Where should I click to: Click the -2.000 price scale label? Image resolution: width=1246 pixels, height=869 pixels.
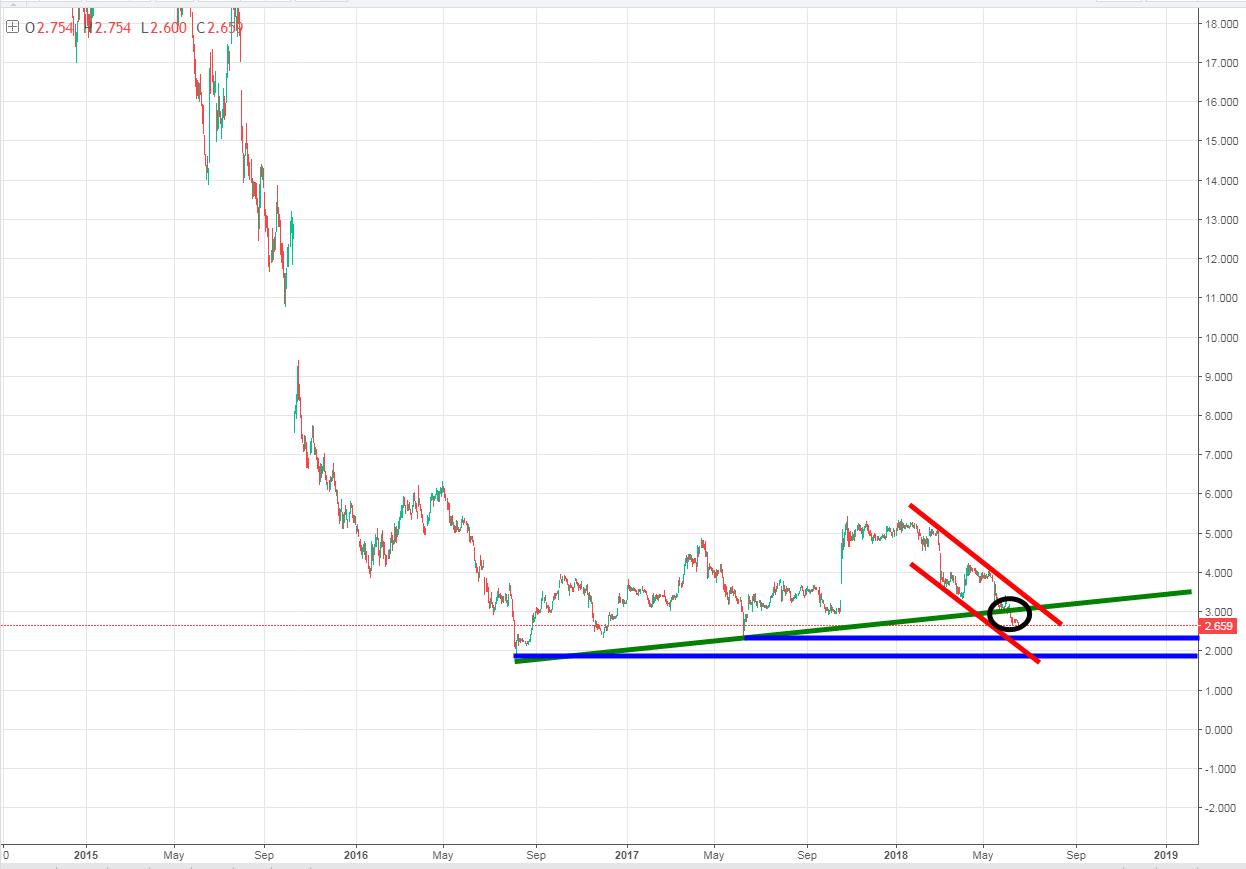coord(1222,808)
